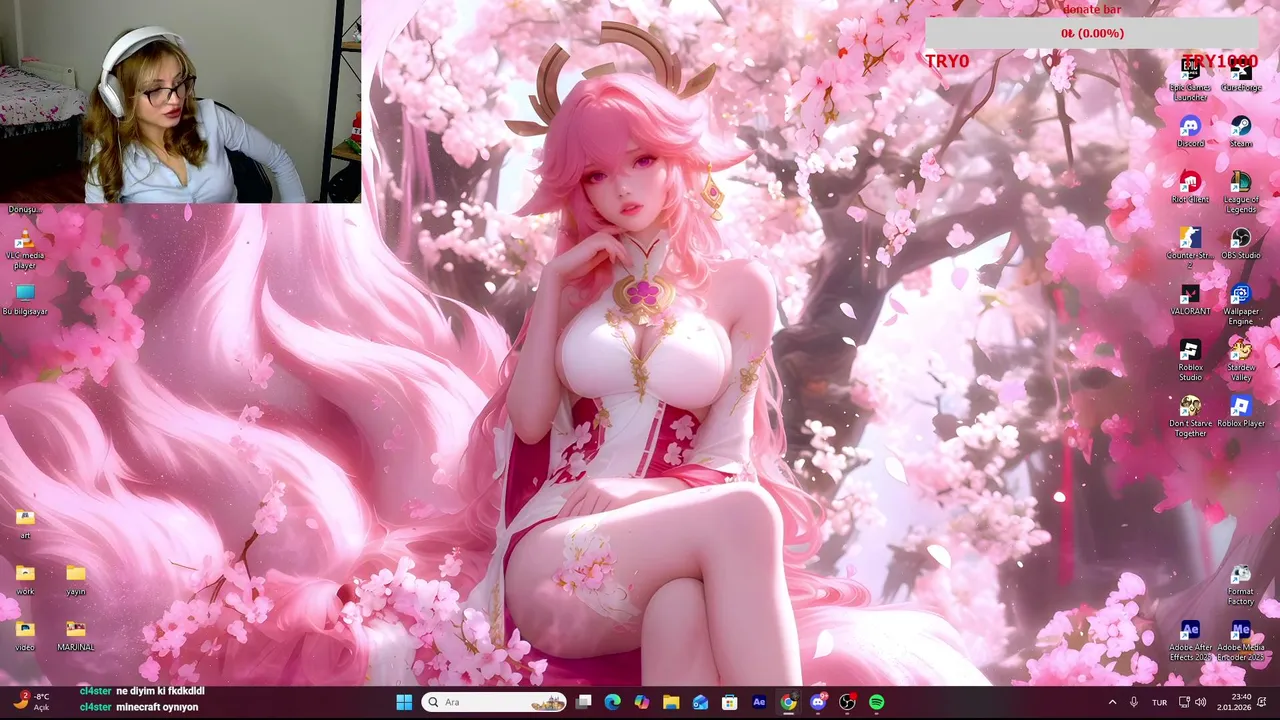This screenshot has height=720, width=1280.
Task: Open the Epic Games Launcher shortcut
Action: [x=1190, y=80]
